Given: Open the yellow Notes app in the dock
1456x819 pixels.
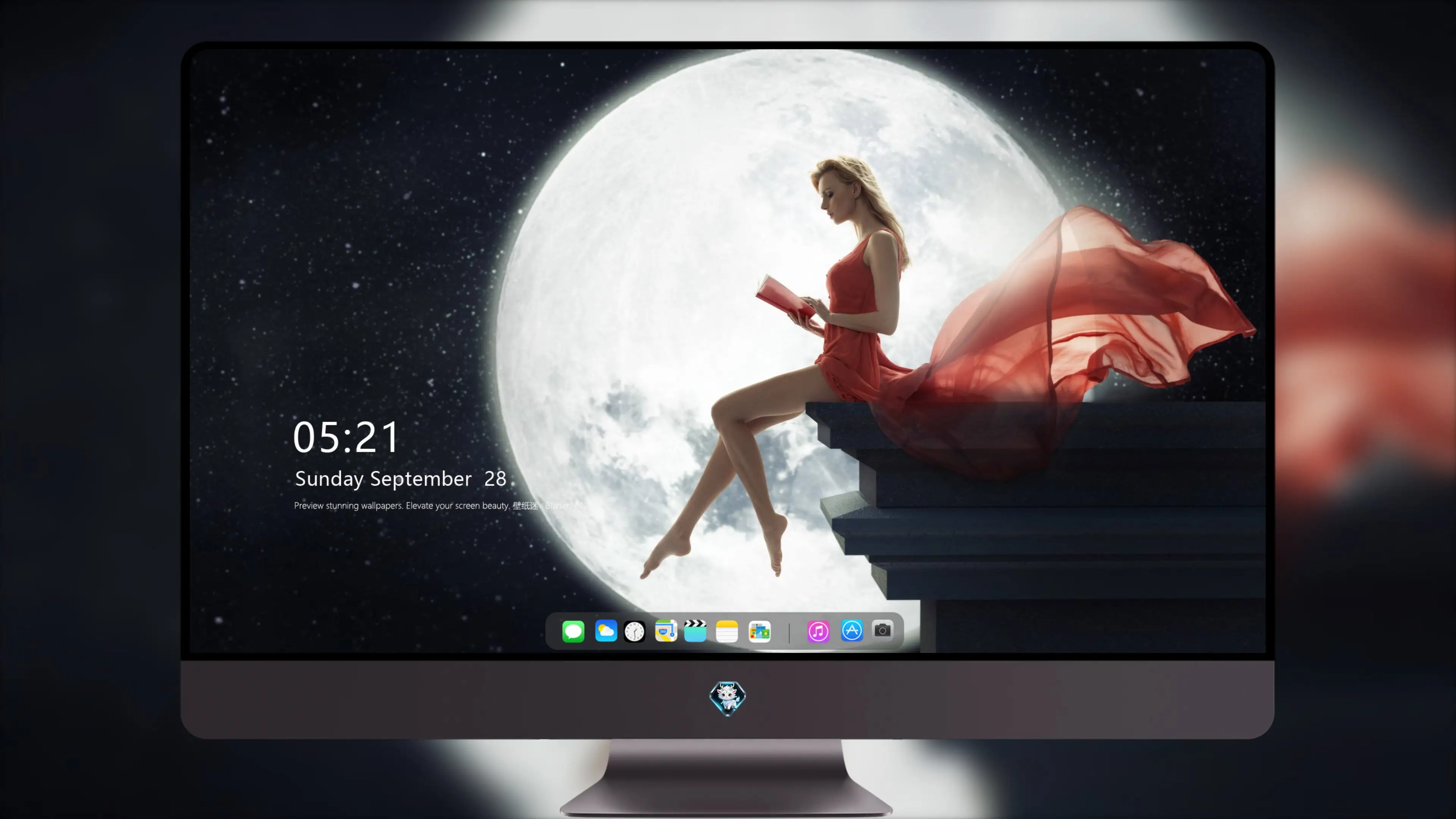Looking at the screenshot, I should pos(727,631).
